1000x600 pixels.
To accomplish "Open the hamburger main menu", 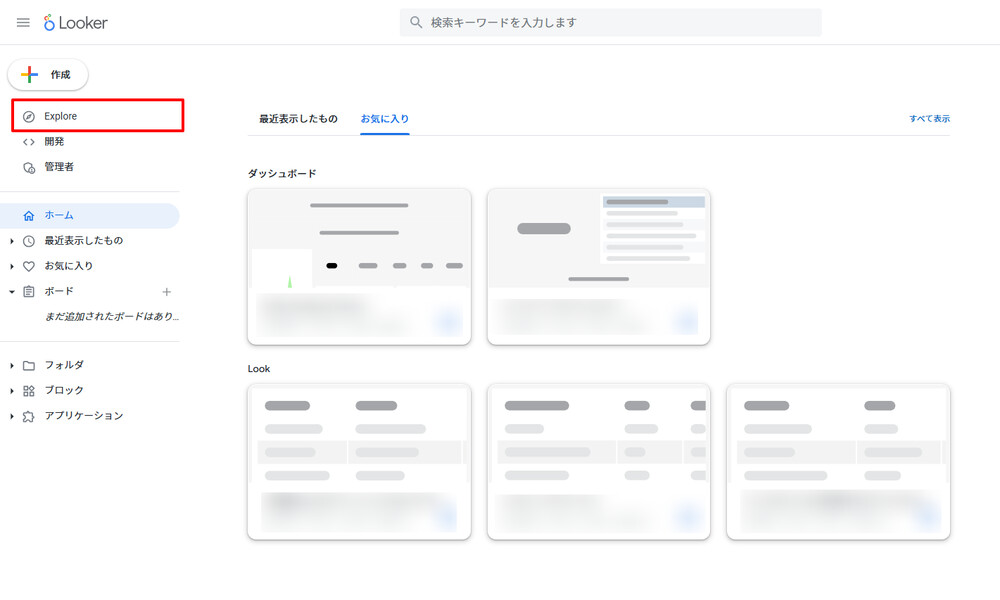I will point(23,23).
